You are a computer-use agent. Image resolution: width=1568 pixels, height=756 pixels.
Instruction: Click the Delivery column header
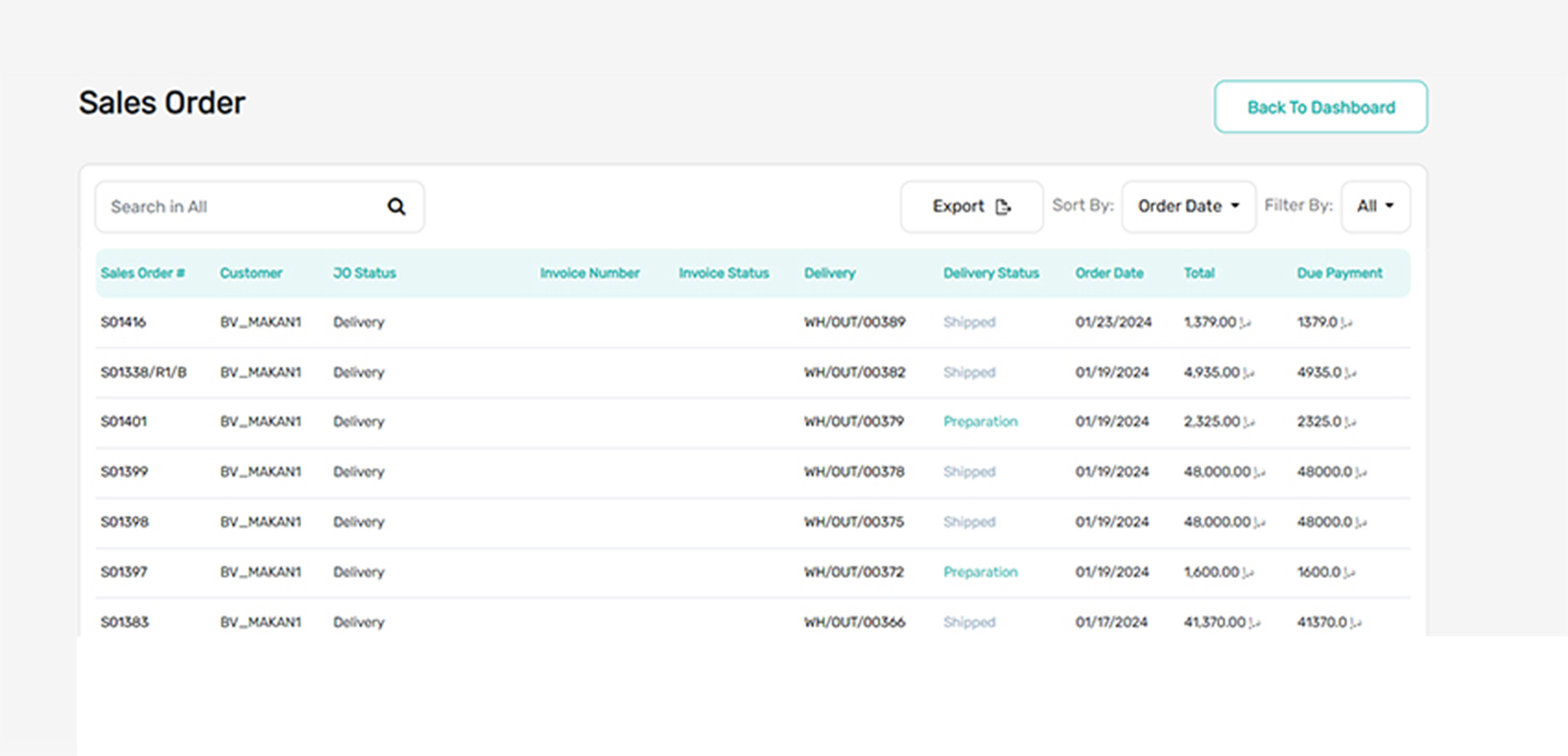pyautogui.click(x=830, y=273)
